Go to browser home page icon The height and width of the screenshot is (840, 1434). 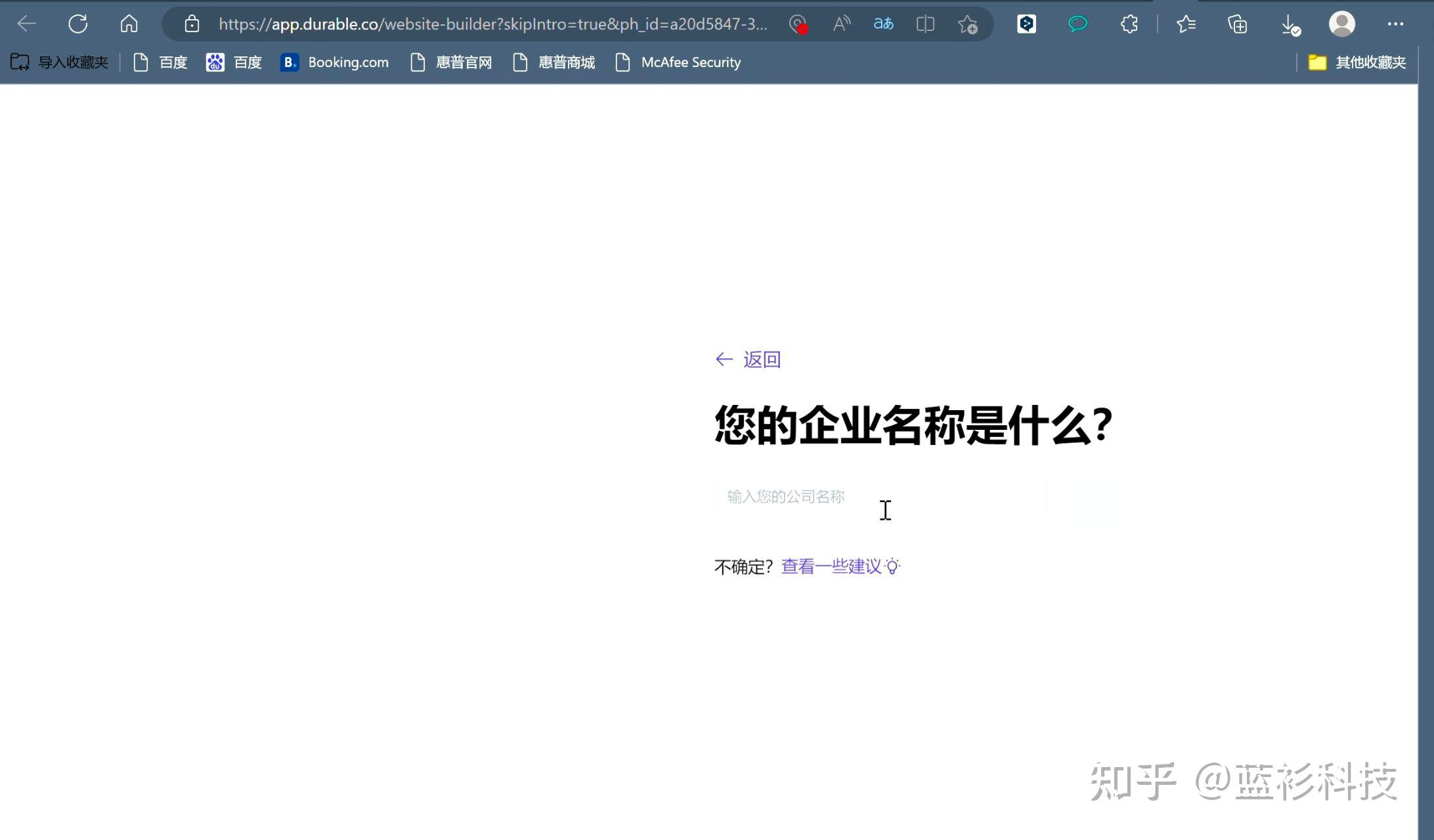pos(129,24)
